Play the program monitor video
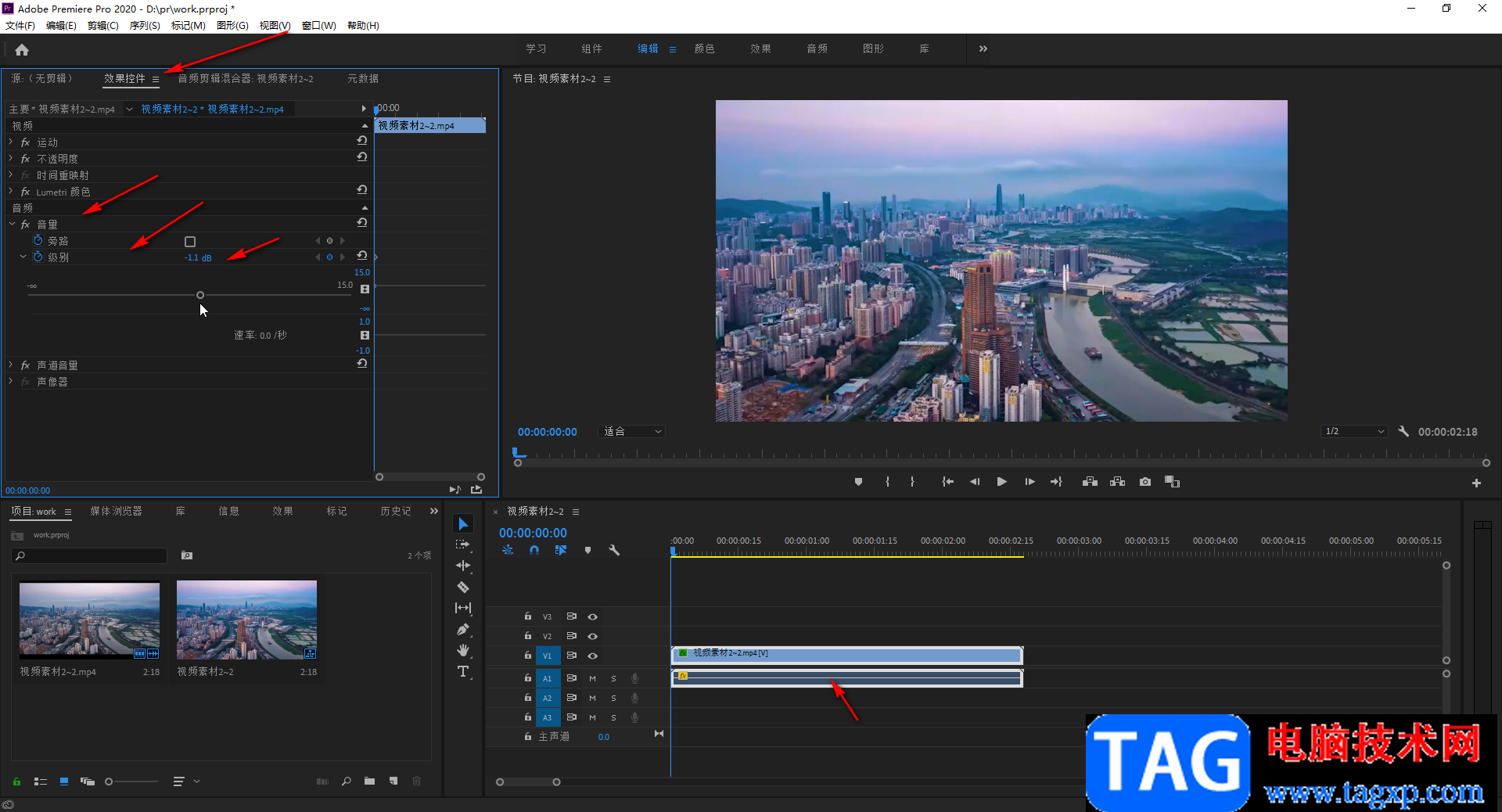1502x812 pixels. point(1001,482)
